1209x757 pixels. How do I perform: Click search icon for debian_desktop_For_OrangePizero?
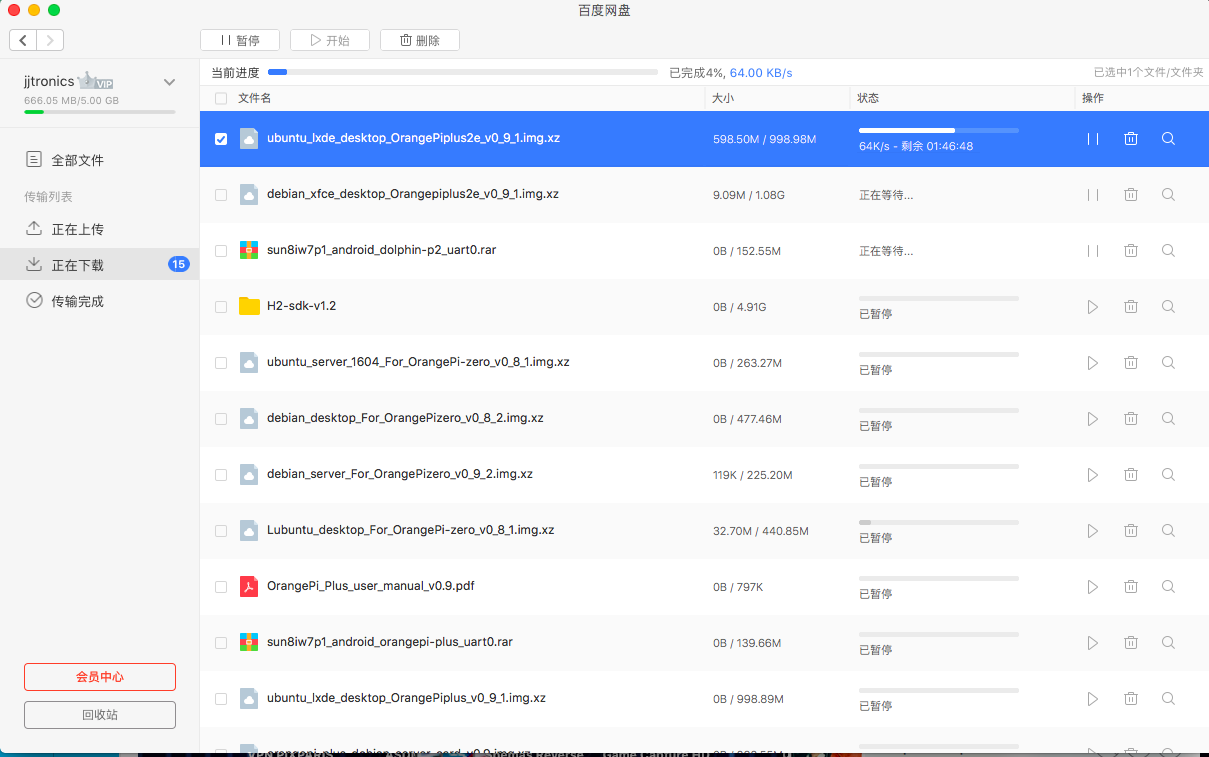tap(1168, 419)
